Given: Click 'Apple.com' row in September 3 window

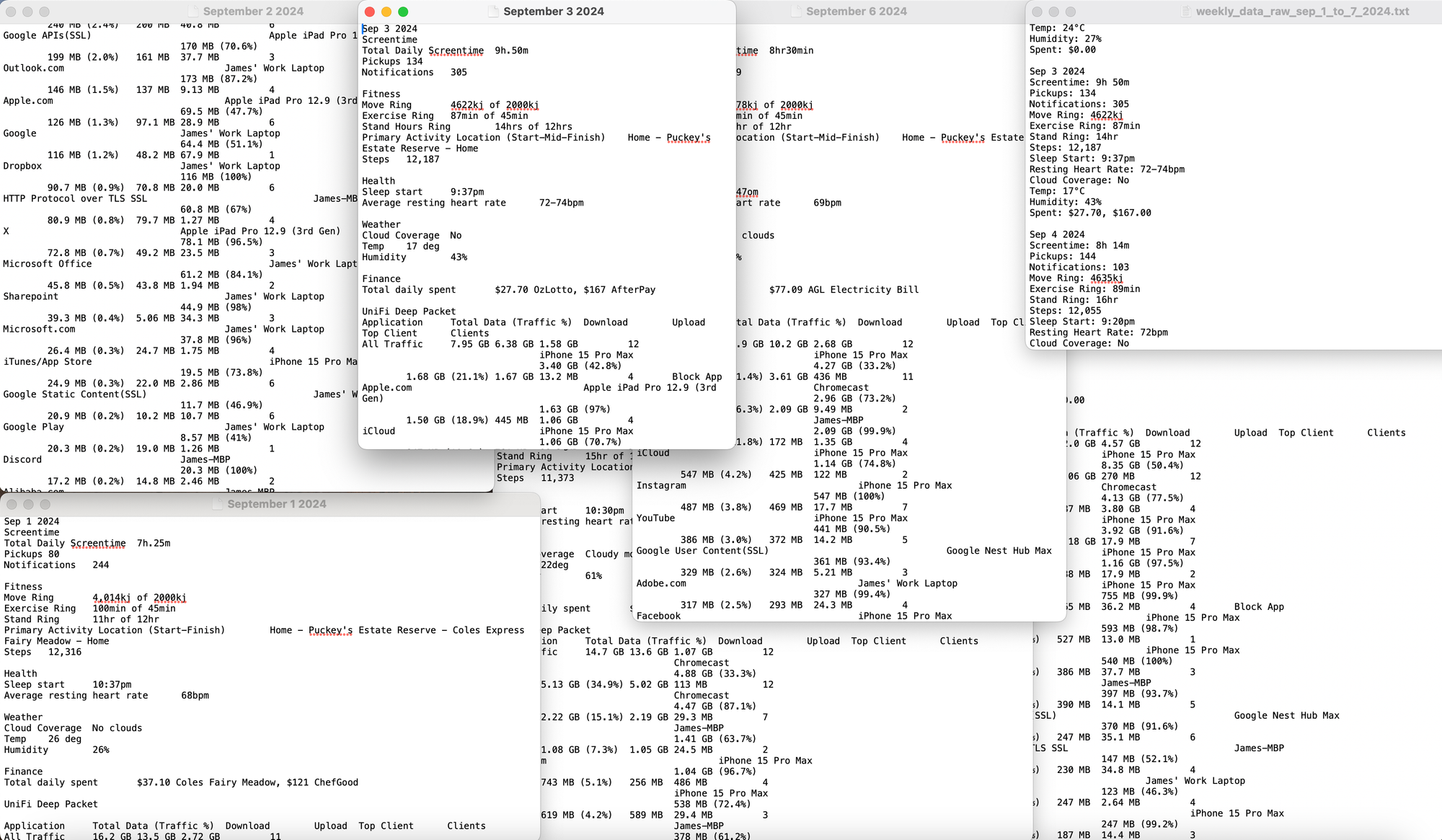Looking at the screenshot, I should coord(387,387).
